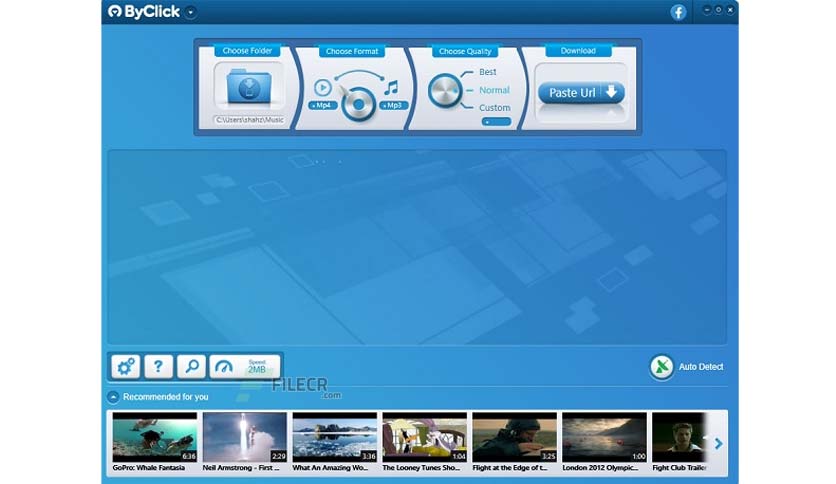The height and width of the screenshot is (484, 836).
Task: Toggle the Auto Detect satellite icon
Action: 662,367
